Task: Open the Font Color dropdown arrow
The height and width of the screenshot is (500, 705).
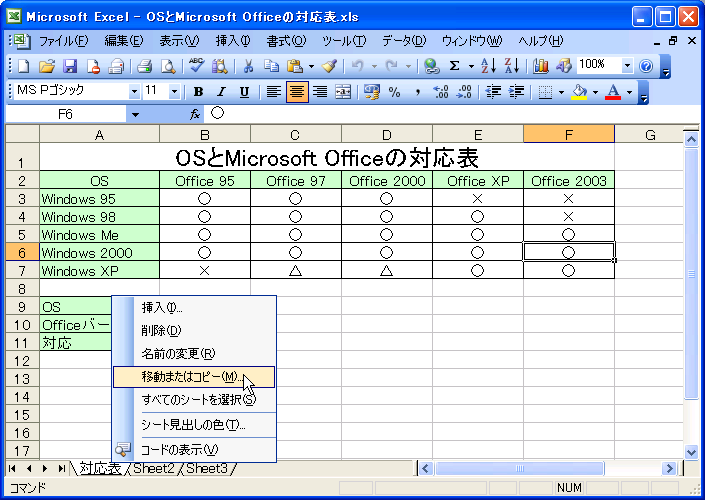Action: (x=629, y=93)
